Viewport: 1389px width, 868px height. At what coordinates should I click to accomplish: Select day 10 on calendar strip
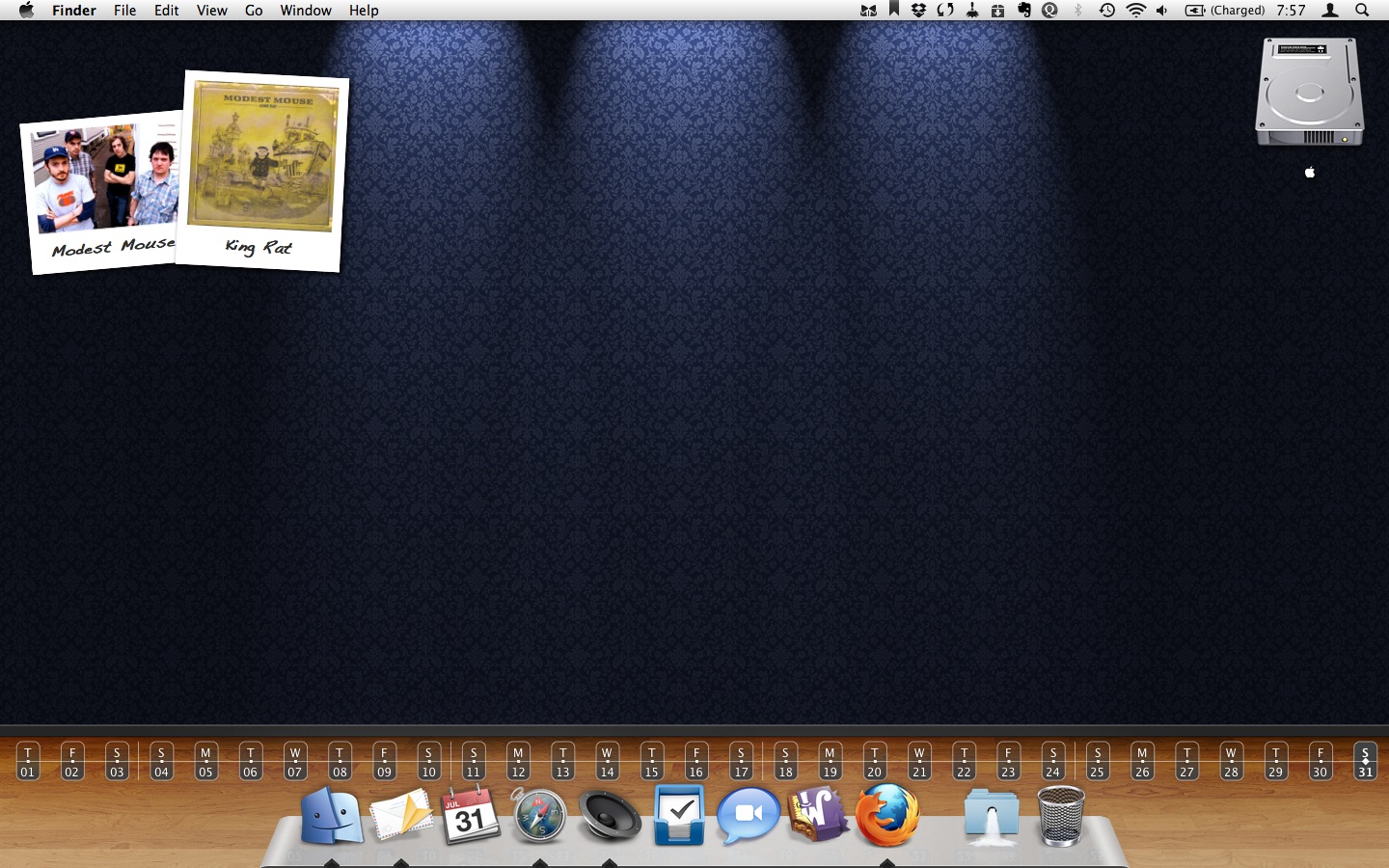tap(428, 761)
